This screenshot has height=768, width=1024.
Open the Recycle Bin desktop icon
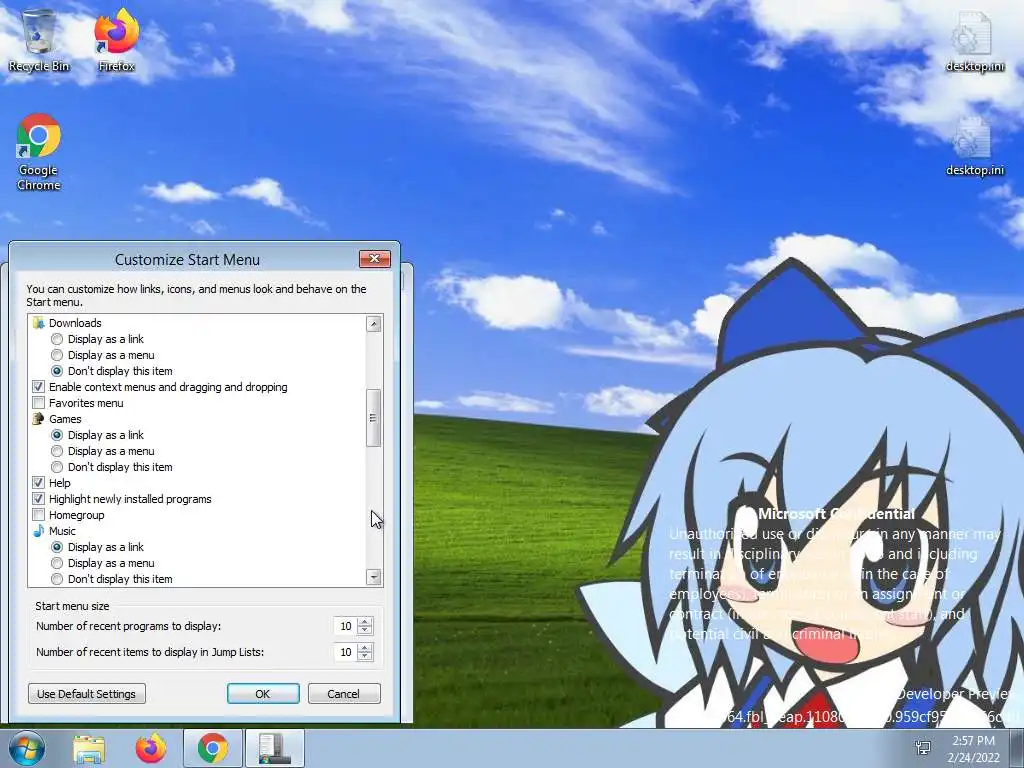[39, 40]
